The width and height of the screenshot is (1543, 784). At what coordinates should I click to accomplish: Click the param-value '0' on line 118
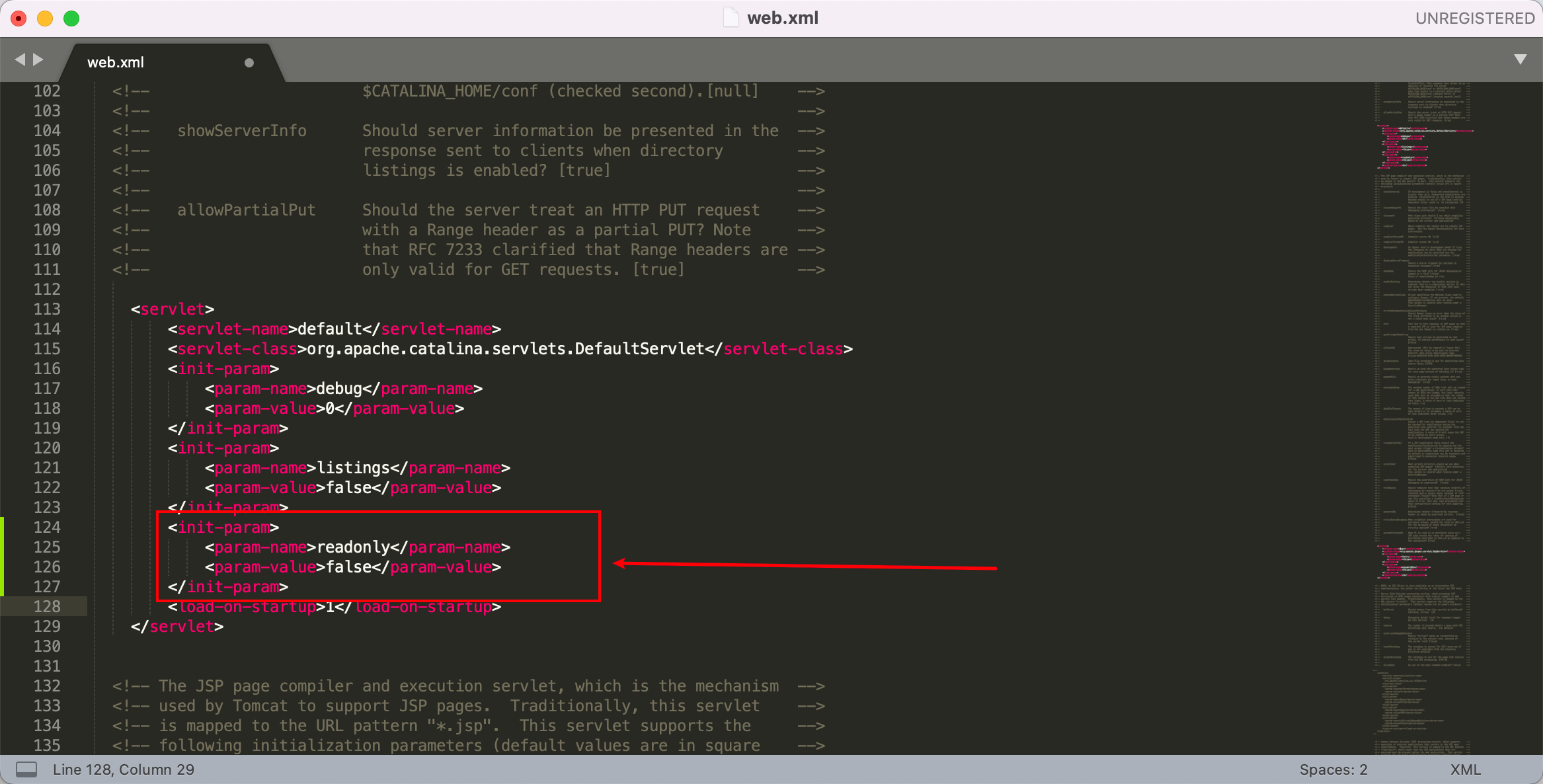click(330, 408)
